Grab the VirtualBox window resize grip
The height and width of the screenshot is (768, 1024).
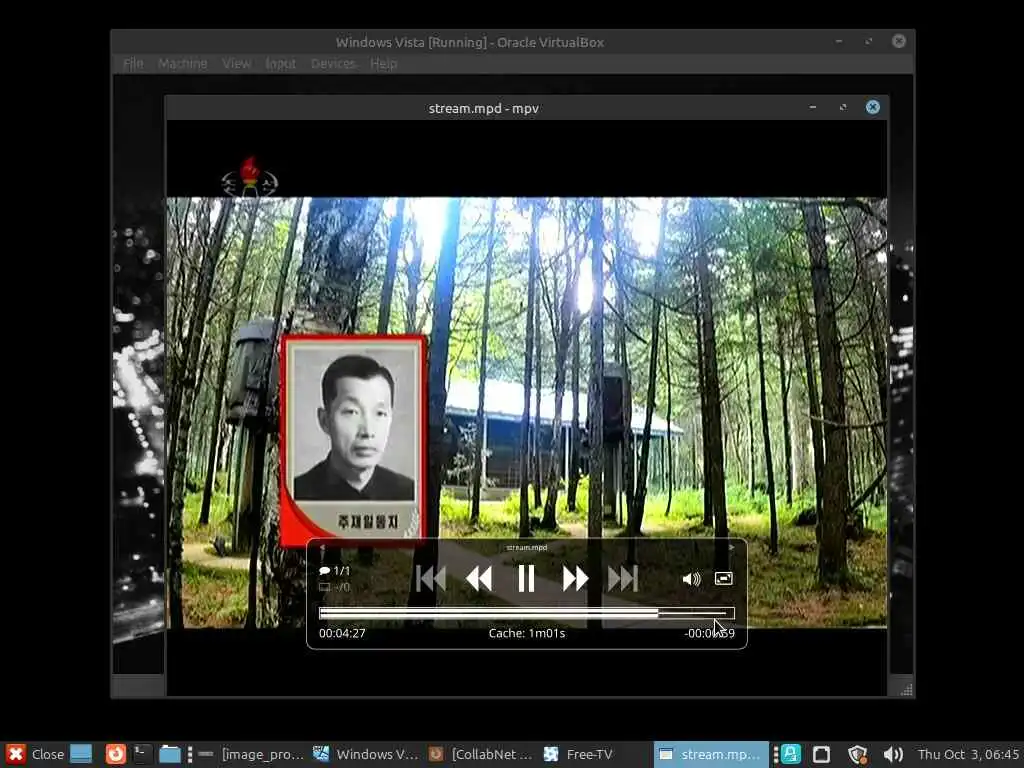pyautogui.click(x=906, y=690)
